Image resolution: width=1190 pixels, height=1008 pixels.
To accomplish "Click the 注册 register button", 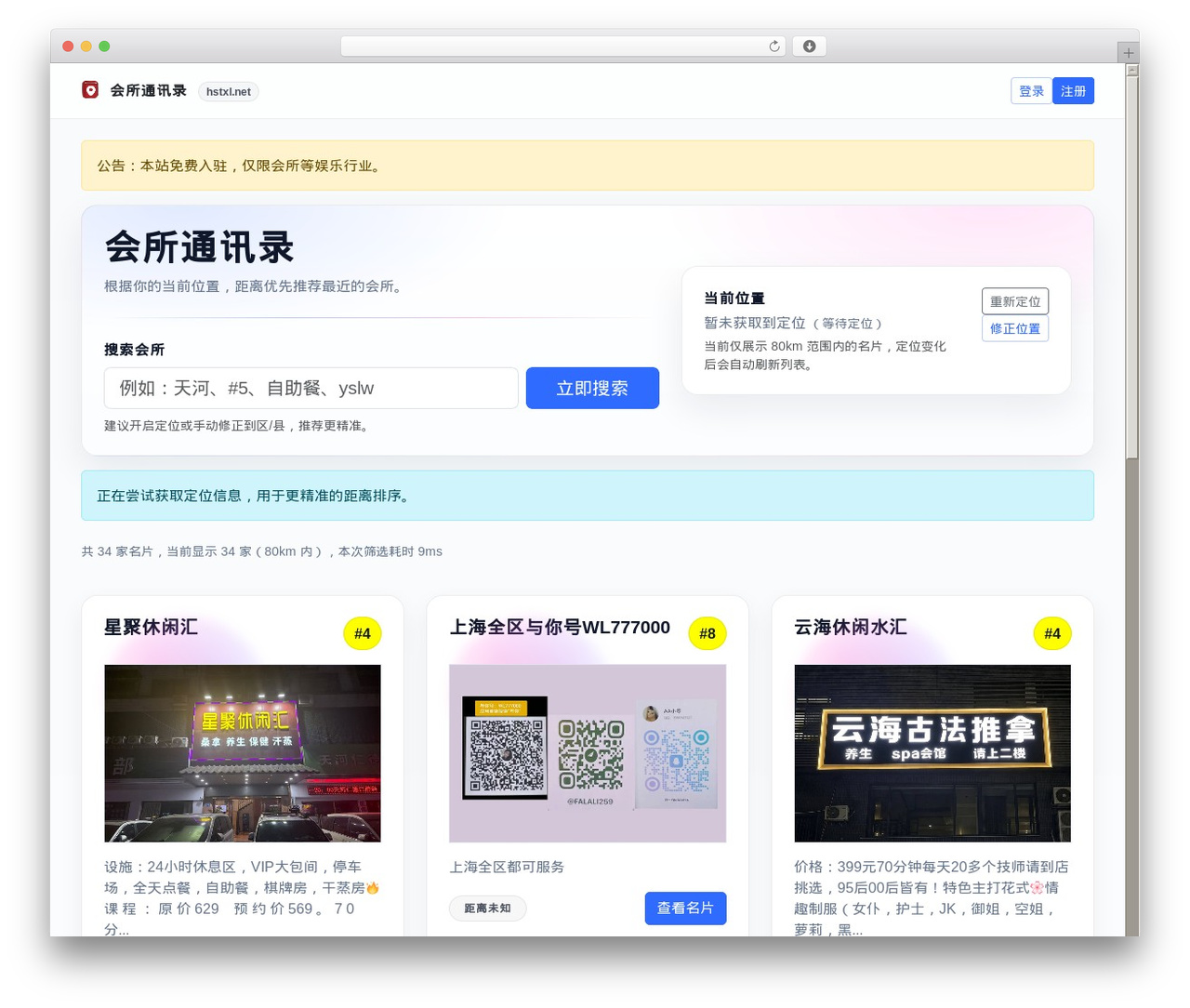I will (1073, 91).
